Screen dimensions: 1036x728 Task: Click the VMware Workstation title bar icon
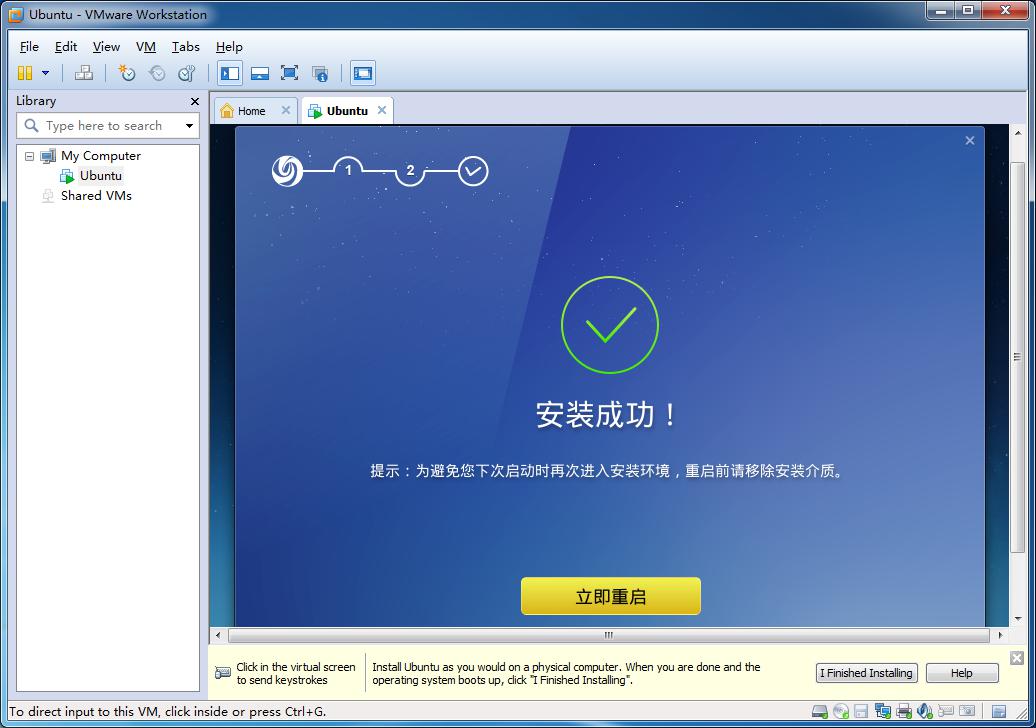click(15, 15)
